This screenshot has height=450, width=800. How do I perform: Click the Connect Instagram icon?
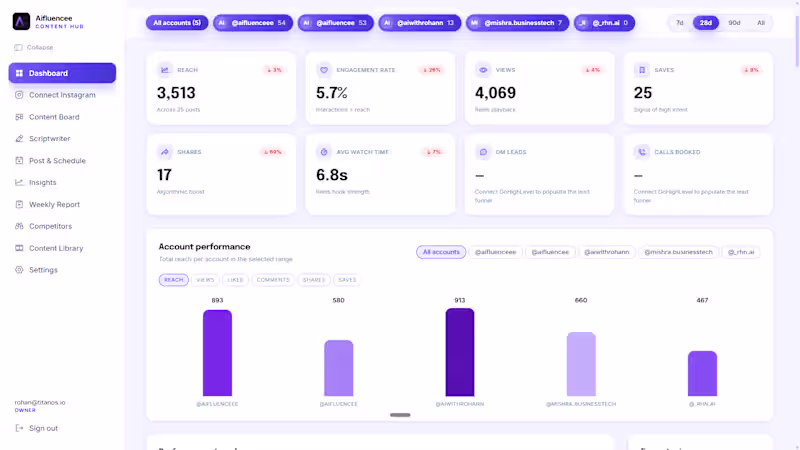pyautogui.click(x=19, y=95)
